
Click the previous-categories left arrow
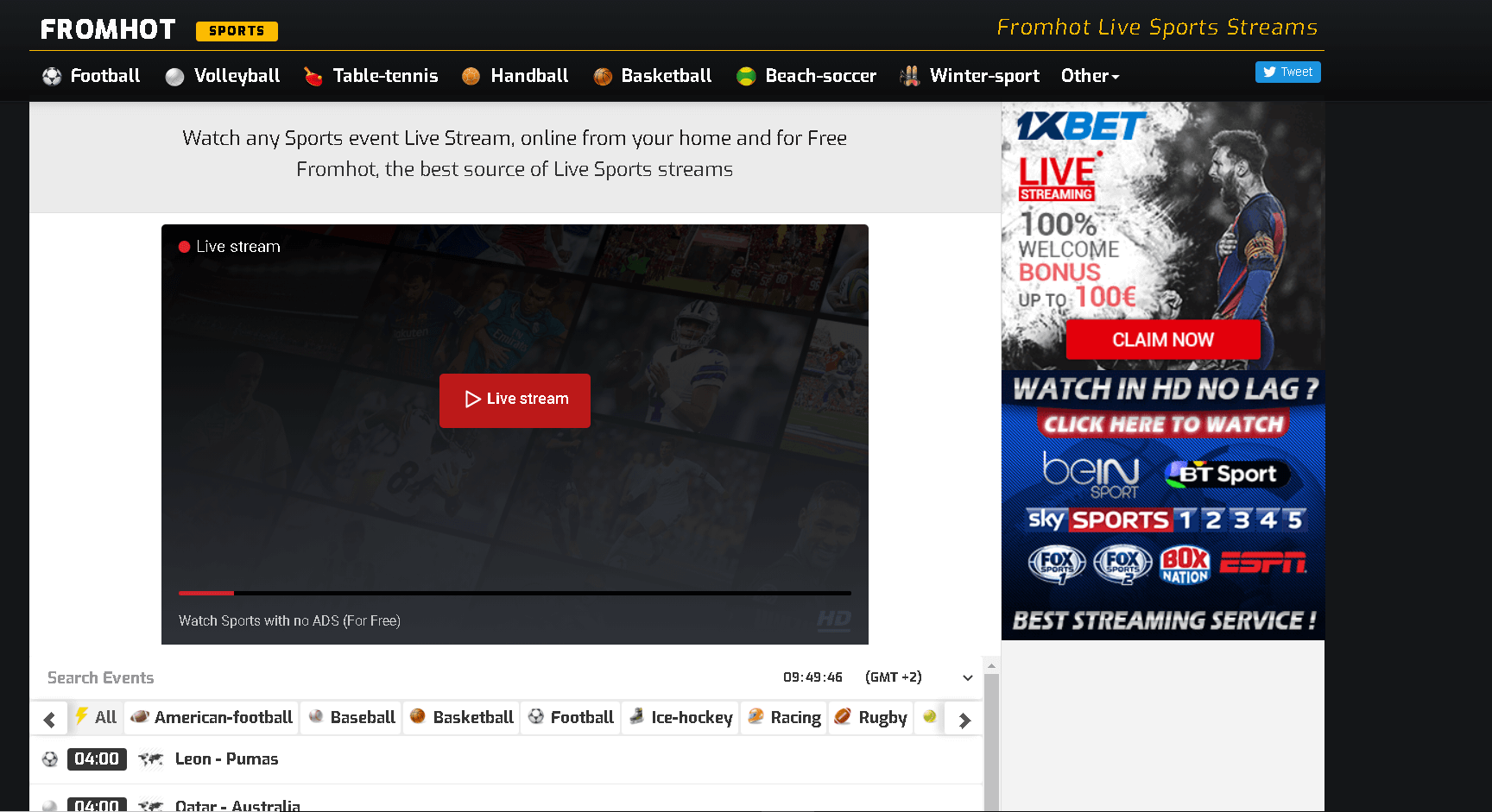point(49,720)
